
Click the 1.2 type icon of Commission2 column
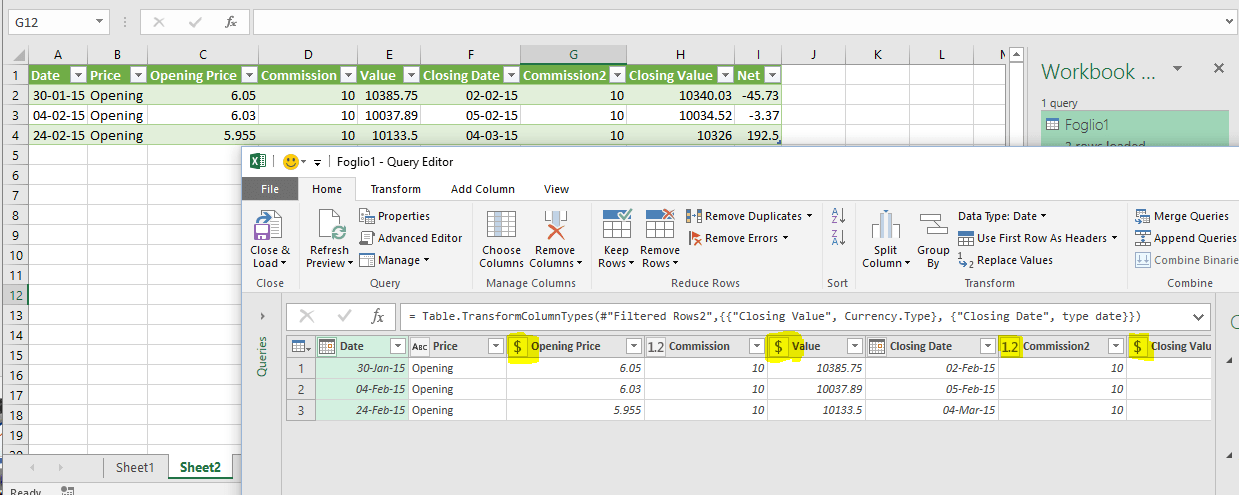(1010, 346)
